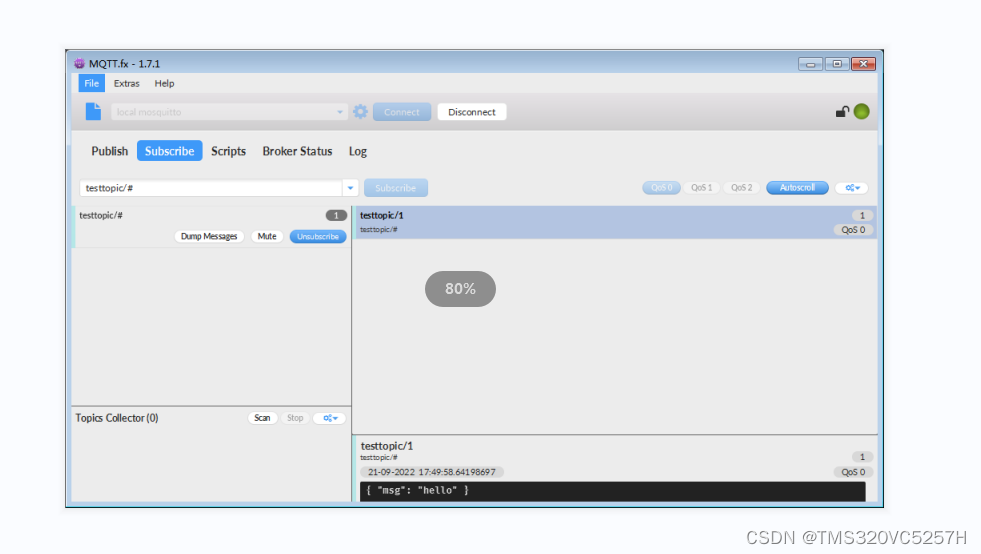Toggle the Autoscroll button
981x554 pixels.
(797, 188)
